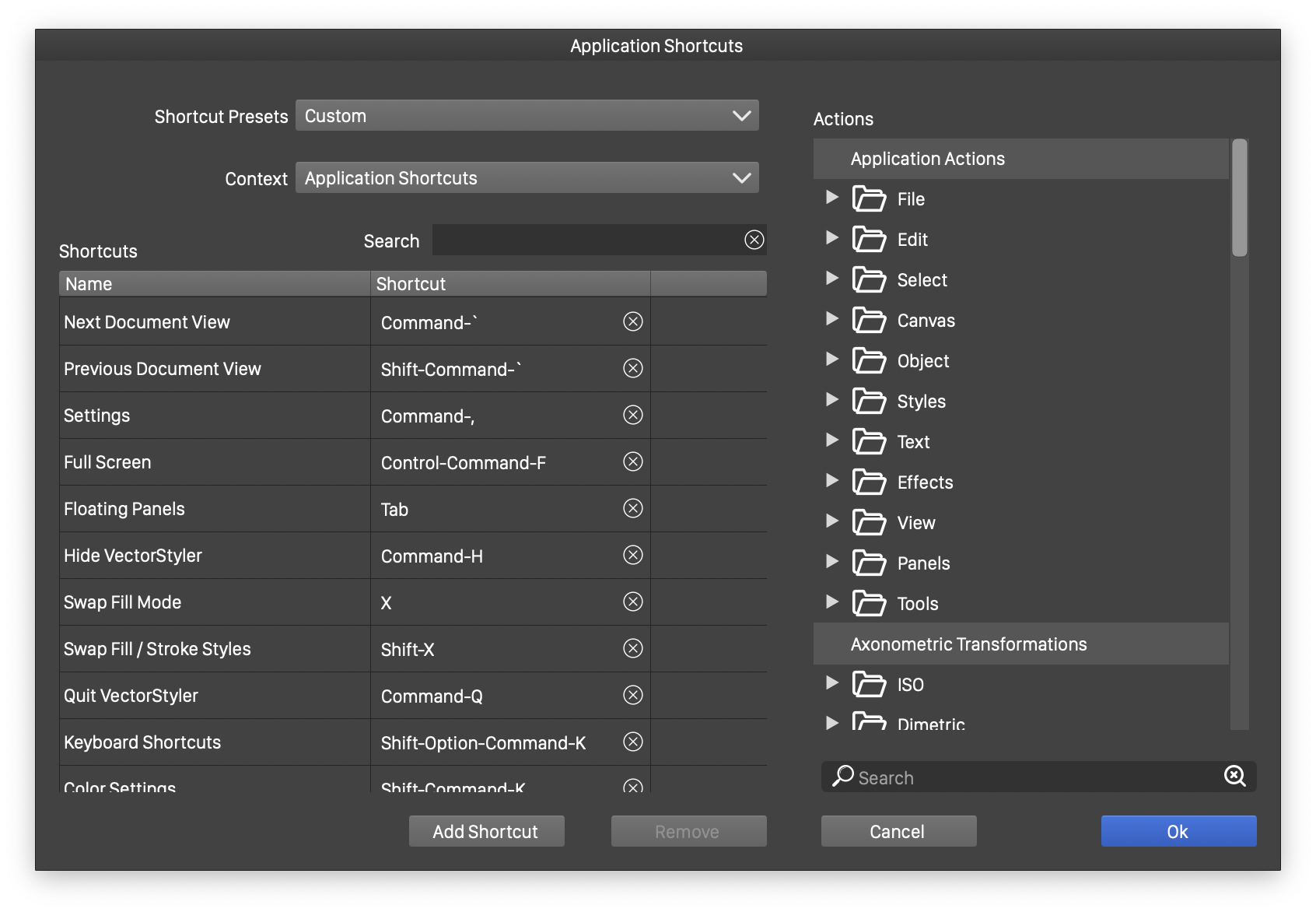The width and height of the screenshot is (1316, 912).
Task: Click the Styles folder icon
Action: click(869, 402)
